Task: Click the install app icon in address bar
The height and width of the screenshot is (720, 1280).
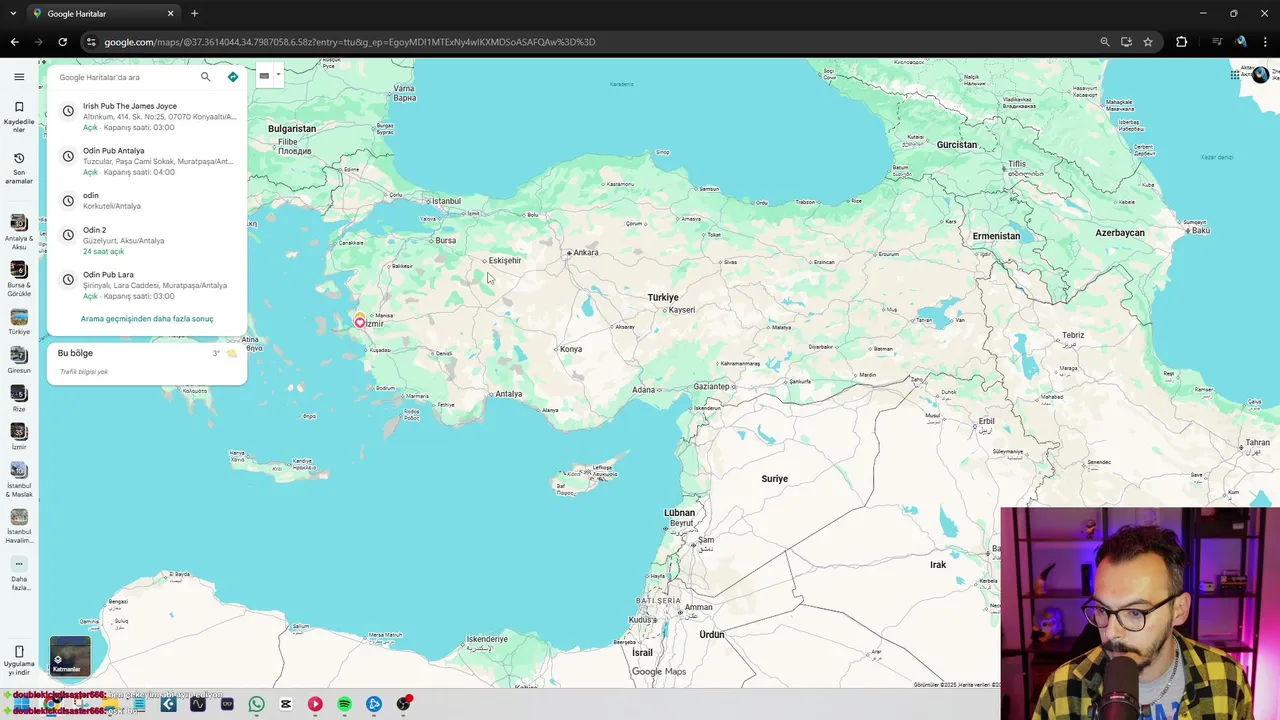Action: pos(1126,42)
